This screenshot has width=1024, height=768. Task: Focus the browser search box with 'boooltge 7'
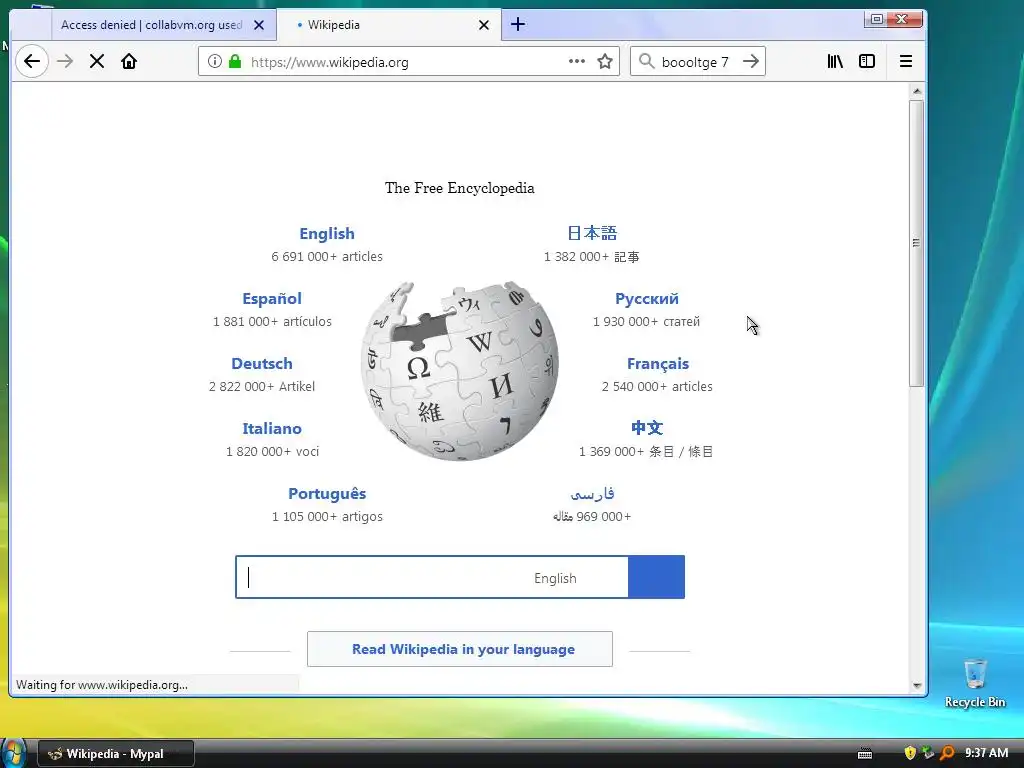tap(695, 61)
